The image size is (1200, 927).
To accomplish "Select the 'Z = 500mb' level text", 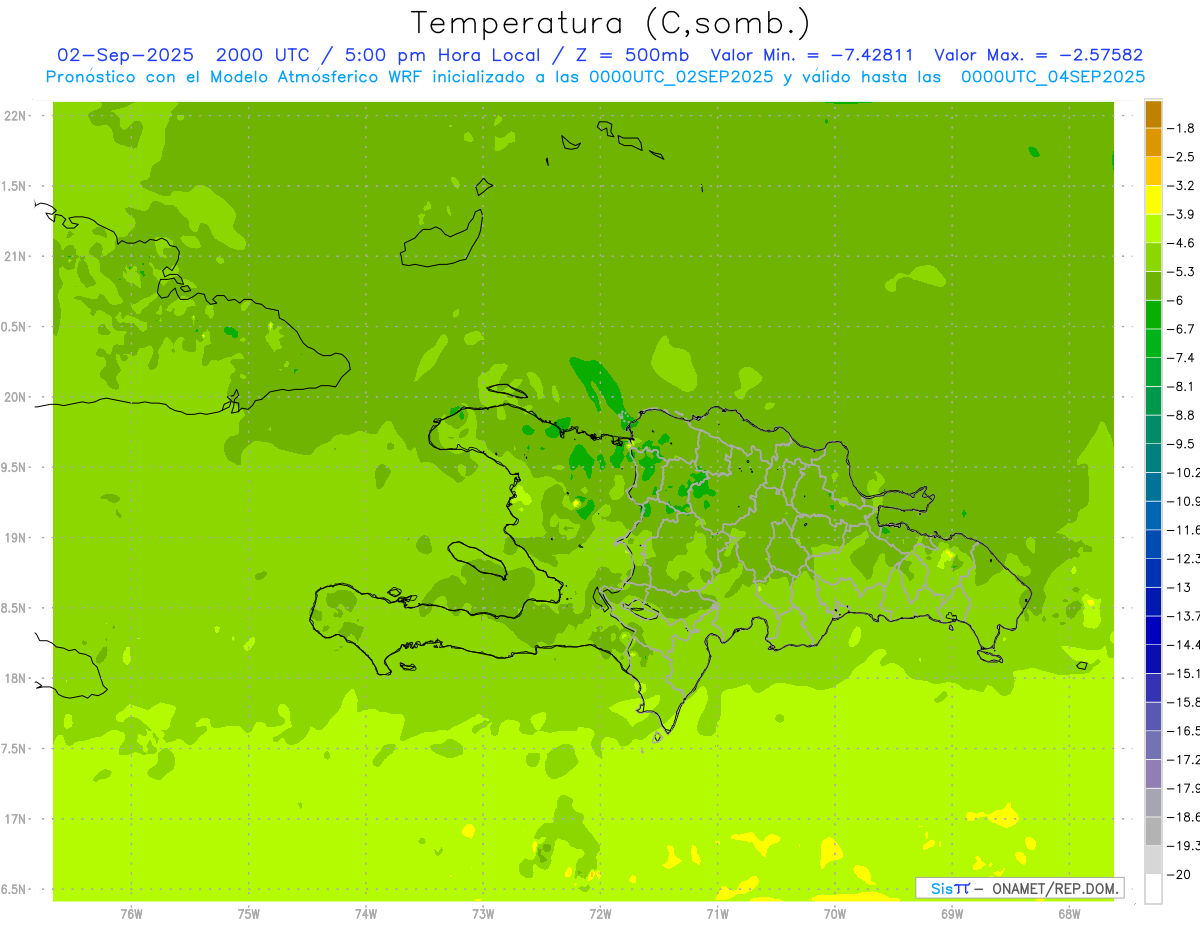I will point(631,55).
